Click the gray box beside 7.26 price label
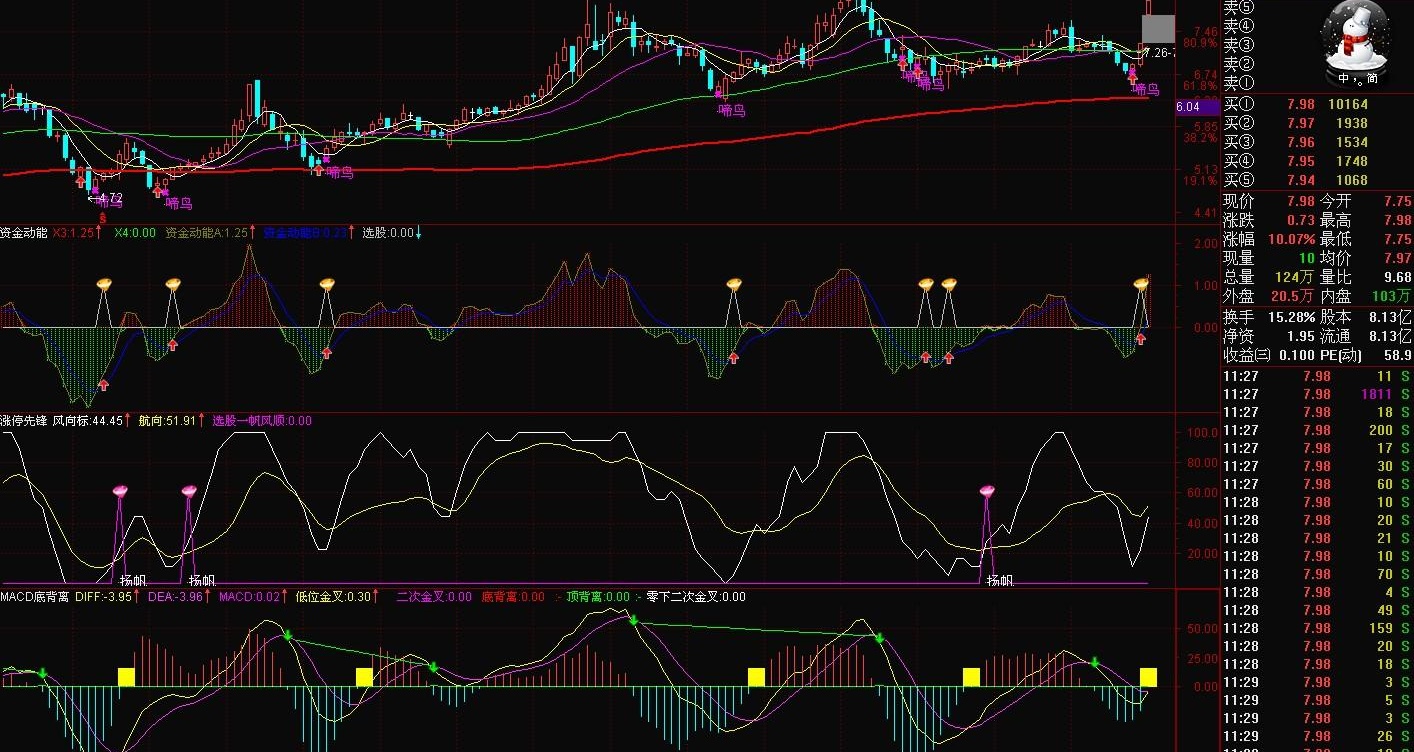The width and height of the screenshot is (1414, 752). click(1159, 29)
